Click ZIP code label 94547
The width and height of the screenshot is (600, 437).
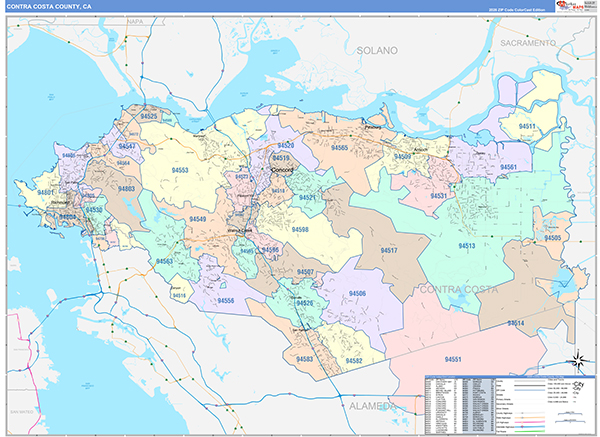pos(127,146)
